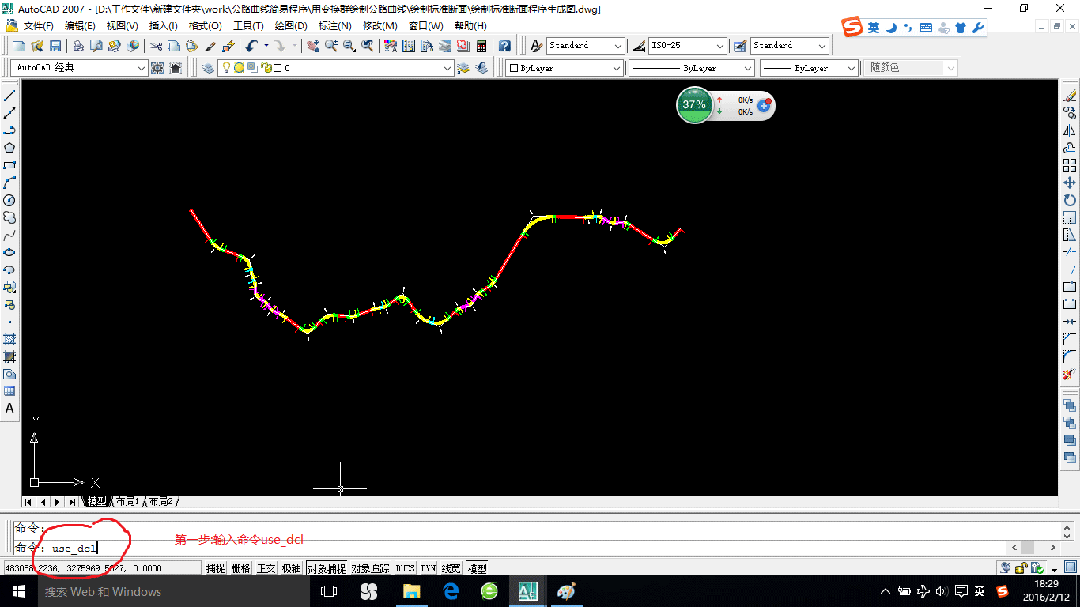Click the Cut scissors icon
Screen dimensions: 1080x607
click(156, 45)
